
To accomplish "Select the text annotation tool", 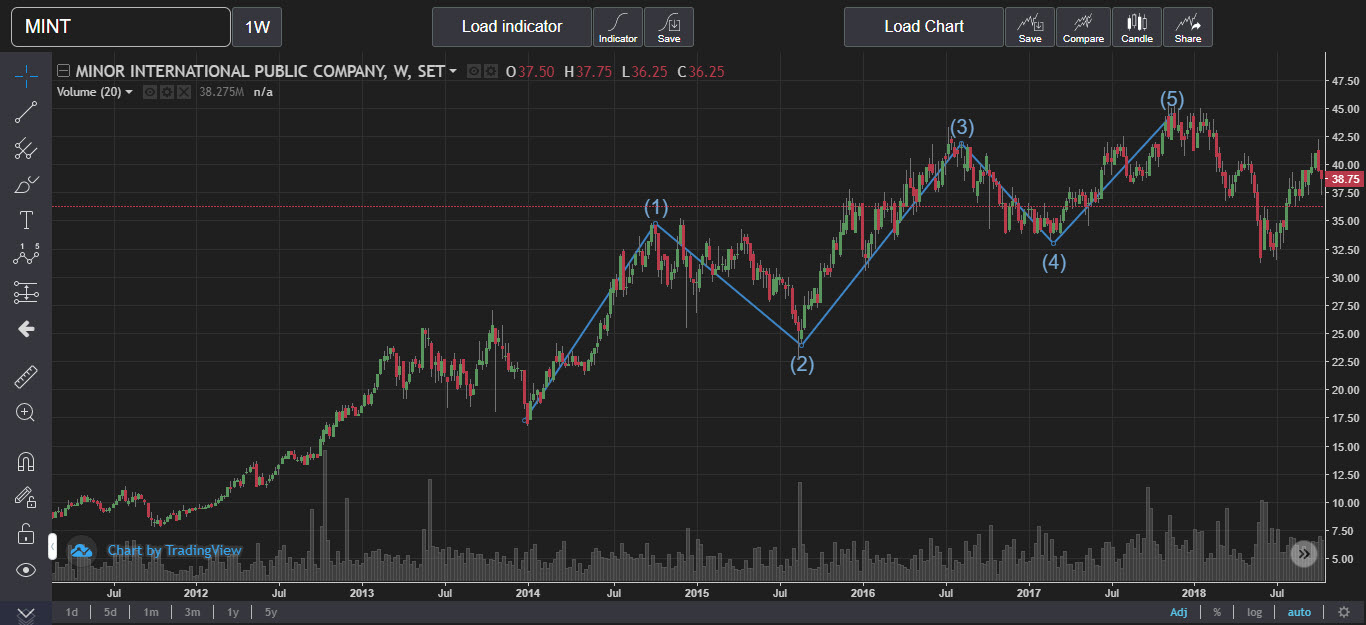I will coord(26,219).
